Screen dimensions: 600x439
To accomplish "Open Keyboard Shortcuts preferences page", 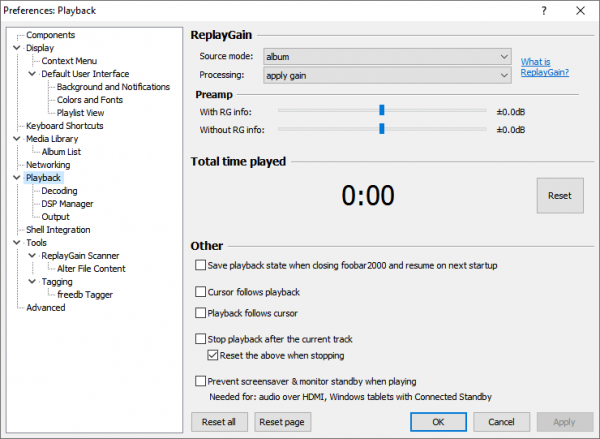I will coord(64,126).
